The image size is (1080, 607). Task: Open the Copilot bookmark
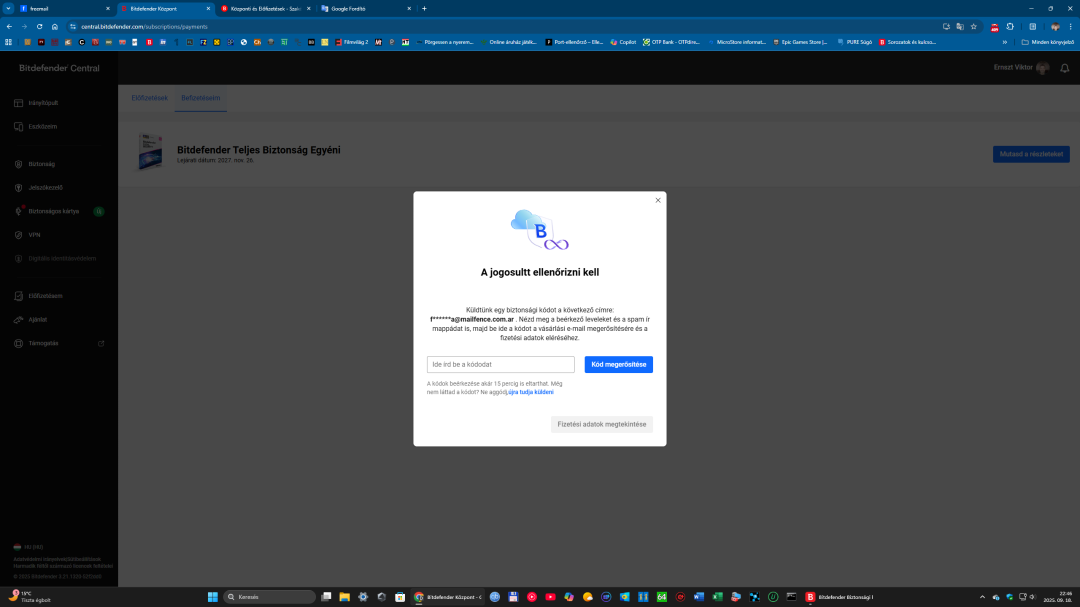click(x=623, y=42)
